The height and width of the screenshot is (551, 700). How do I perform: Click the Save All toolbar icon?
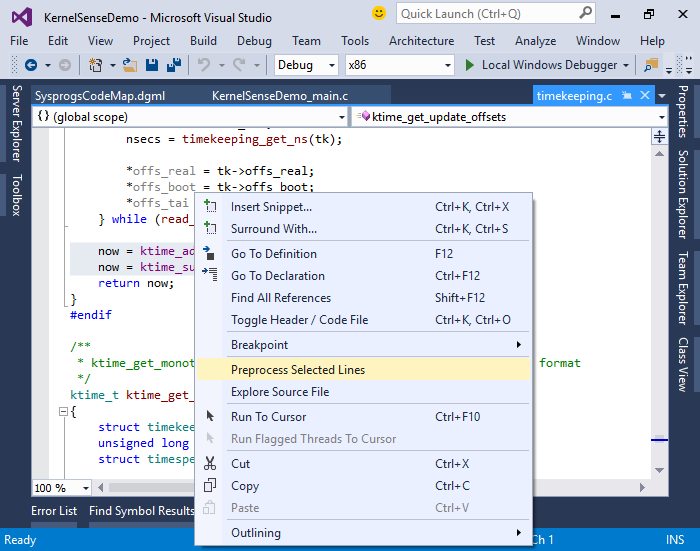(x=174, y=65)
